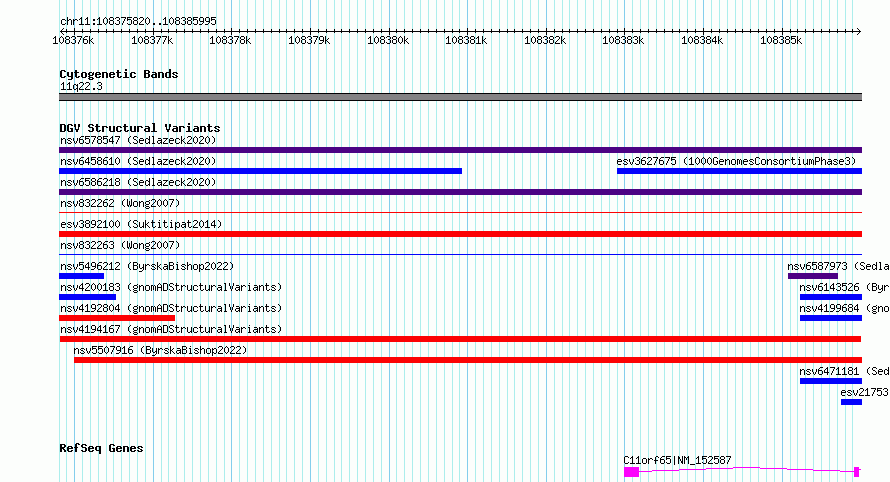
Task: Click the esv3892100 red variant bar
Action: [460, 234]
